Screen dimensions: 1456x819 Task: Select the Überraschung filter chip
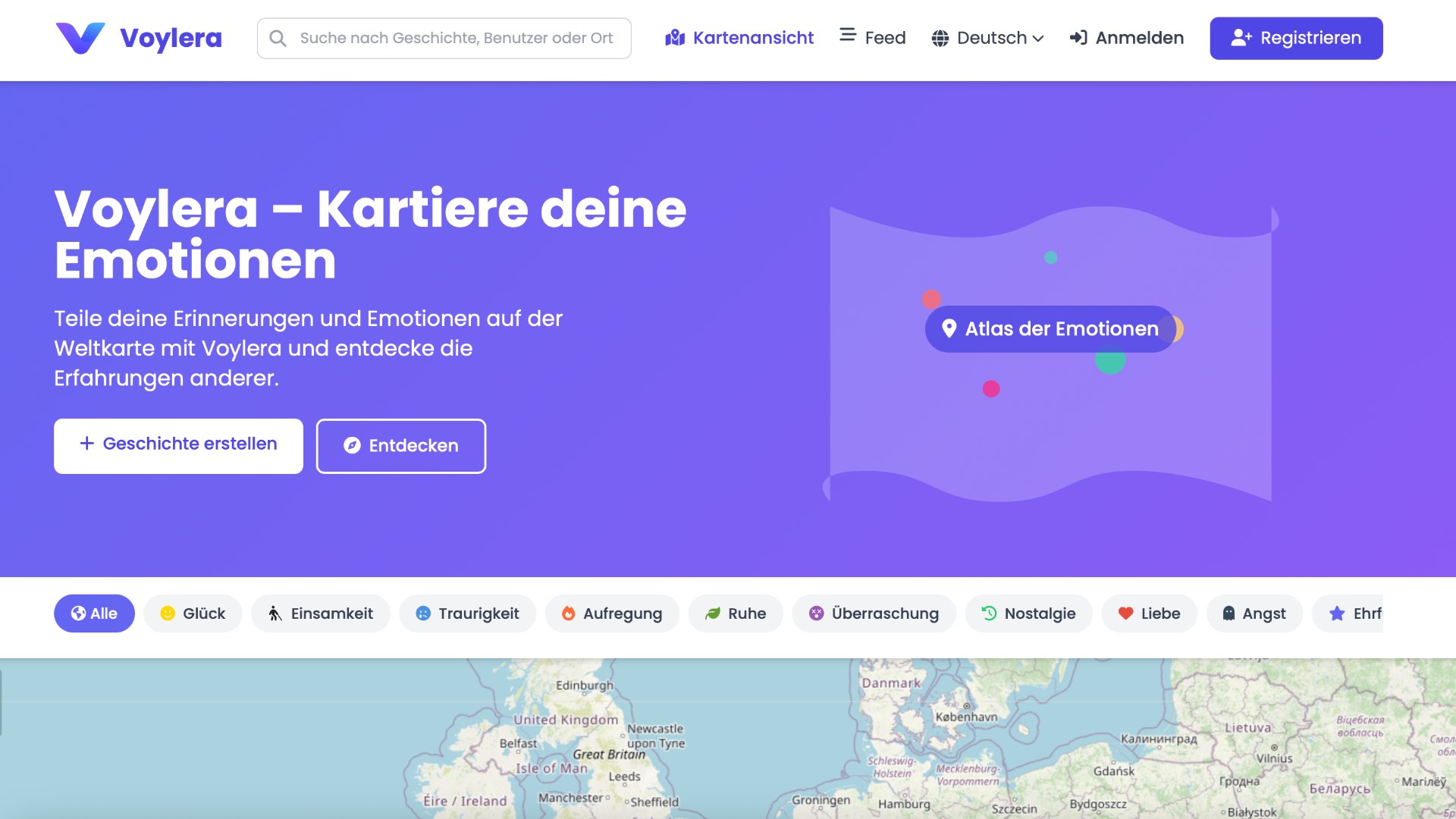click(874, 613)
